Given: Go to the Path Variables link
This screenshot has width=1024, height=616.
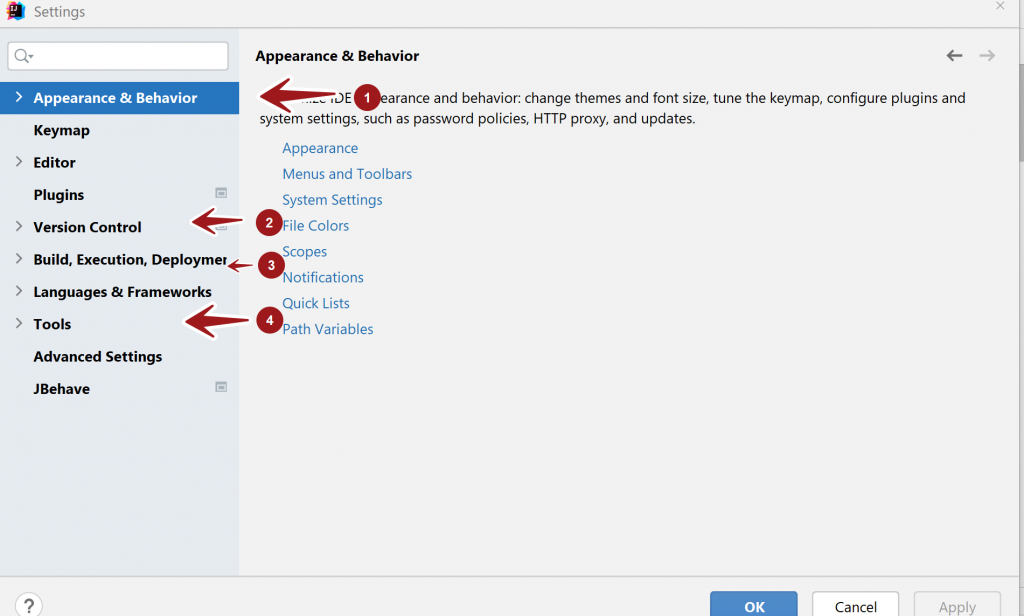Looking at the screenshot, I should [328, 329].
